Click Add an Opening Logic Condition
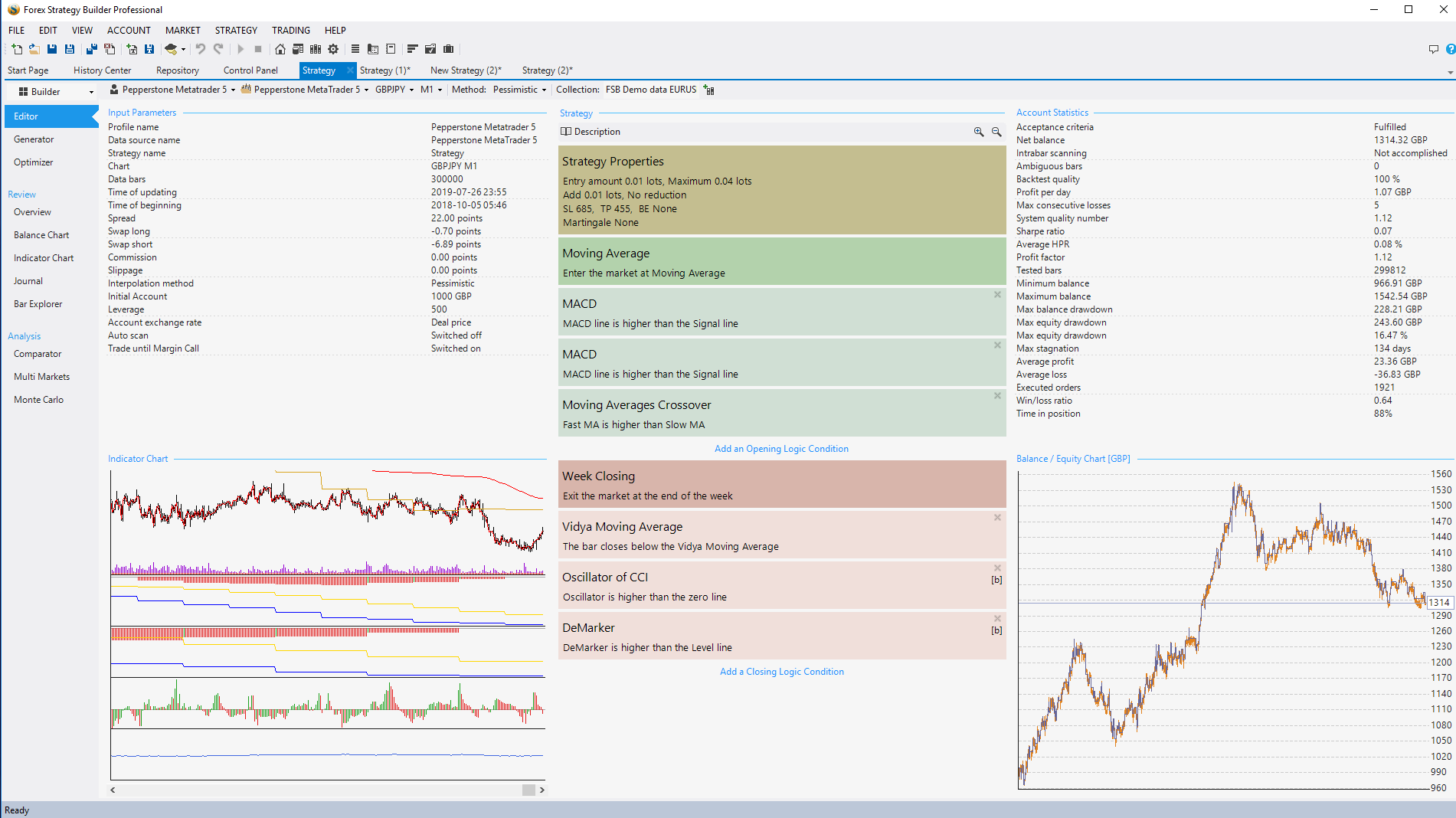The width and height of the screenshot is (1456, 818). [x=781, y=449]
